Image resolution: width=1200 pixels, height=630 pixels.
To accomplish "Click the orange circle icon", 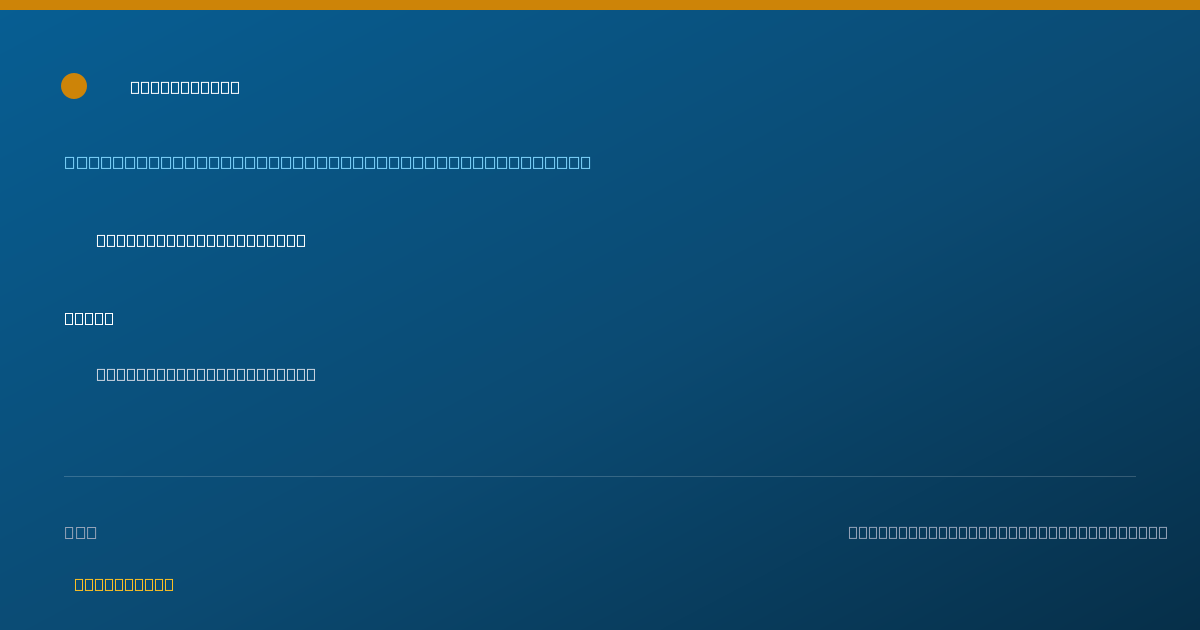I will [74, 86].
